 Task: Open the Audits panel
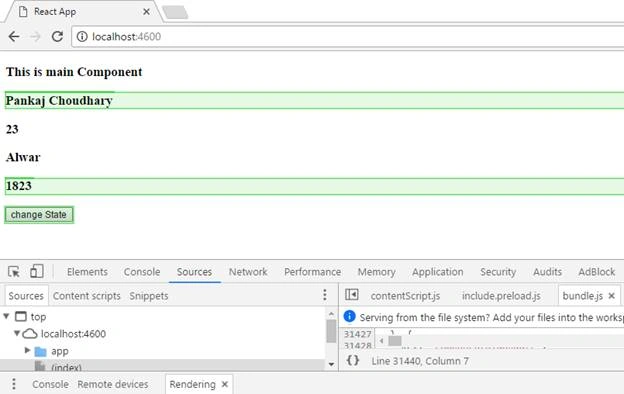point(547,272)
